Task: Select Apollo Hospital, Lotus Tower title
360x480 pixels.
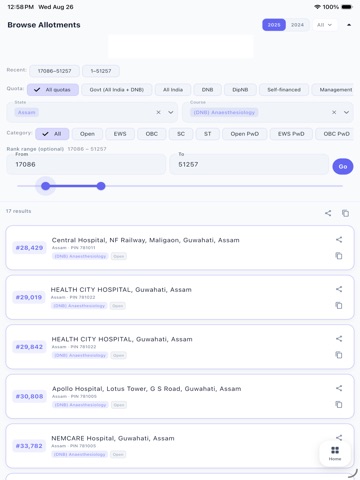Action: [146, 389]
